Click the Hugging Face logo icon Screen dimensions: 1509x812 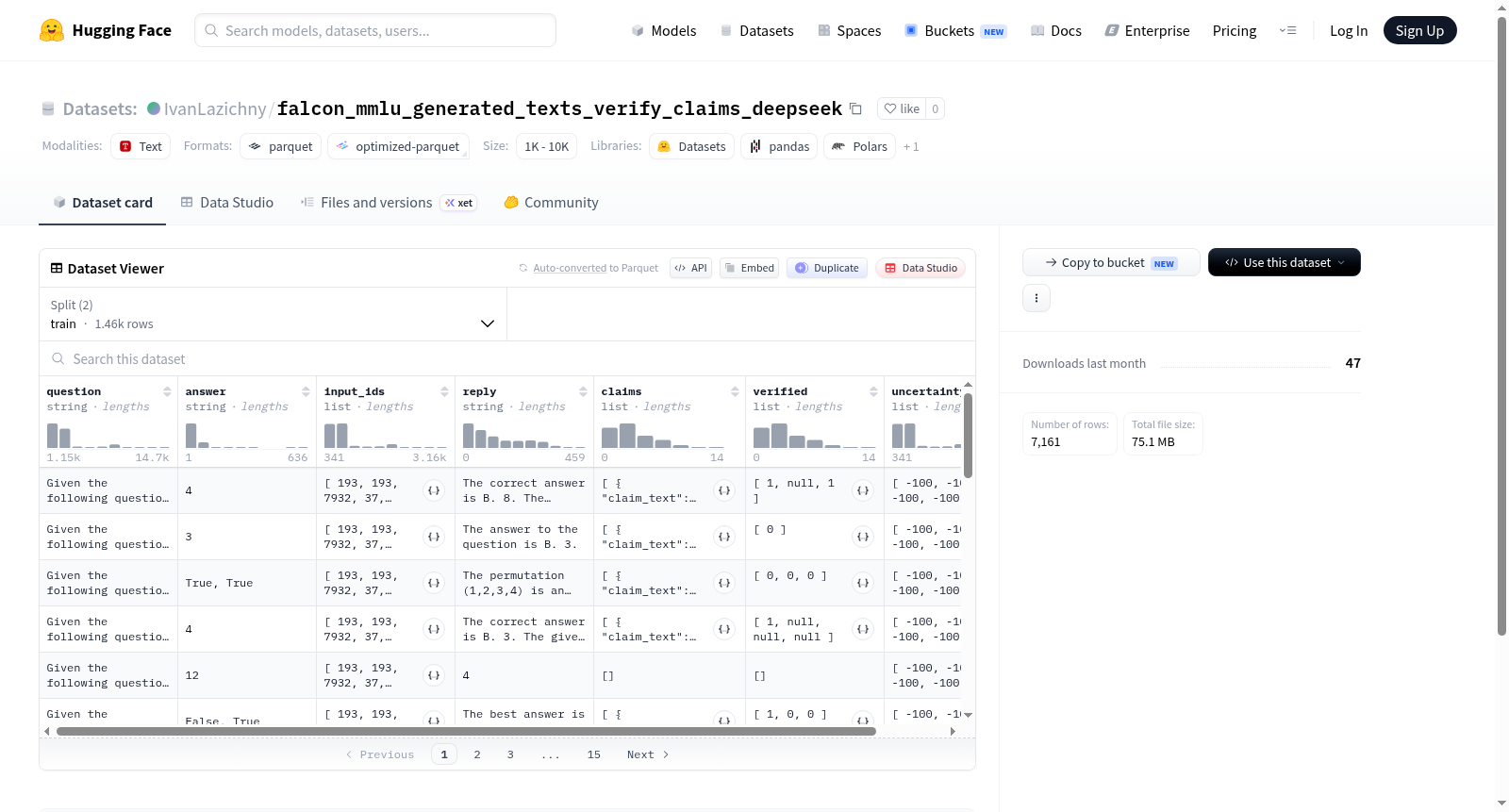(52, 30)
